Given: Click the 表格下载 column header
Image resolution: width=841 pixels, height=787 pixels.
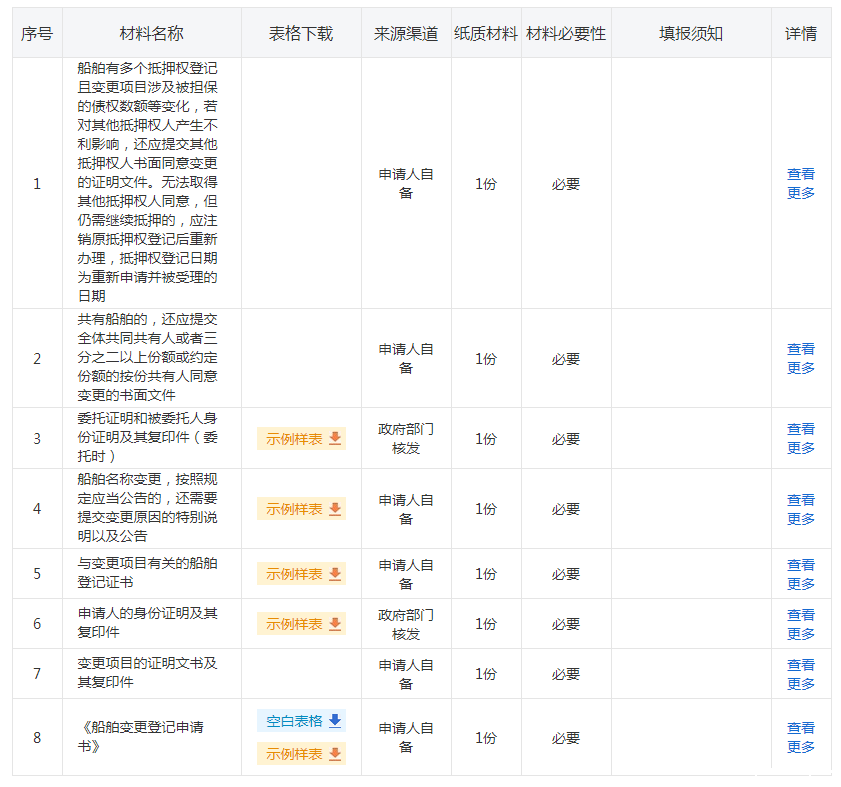Looking at the screenshot, I should click(x=301, y=34).
